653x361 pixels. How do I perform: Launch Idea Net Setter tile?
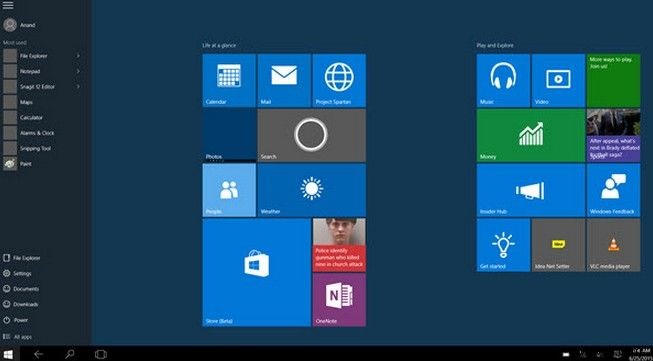click(558, 245)
